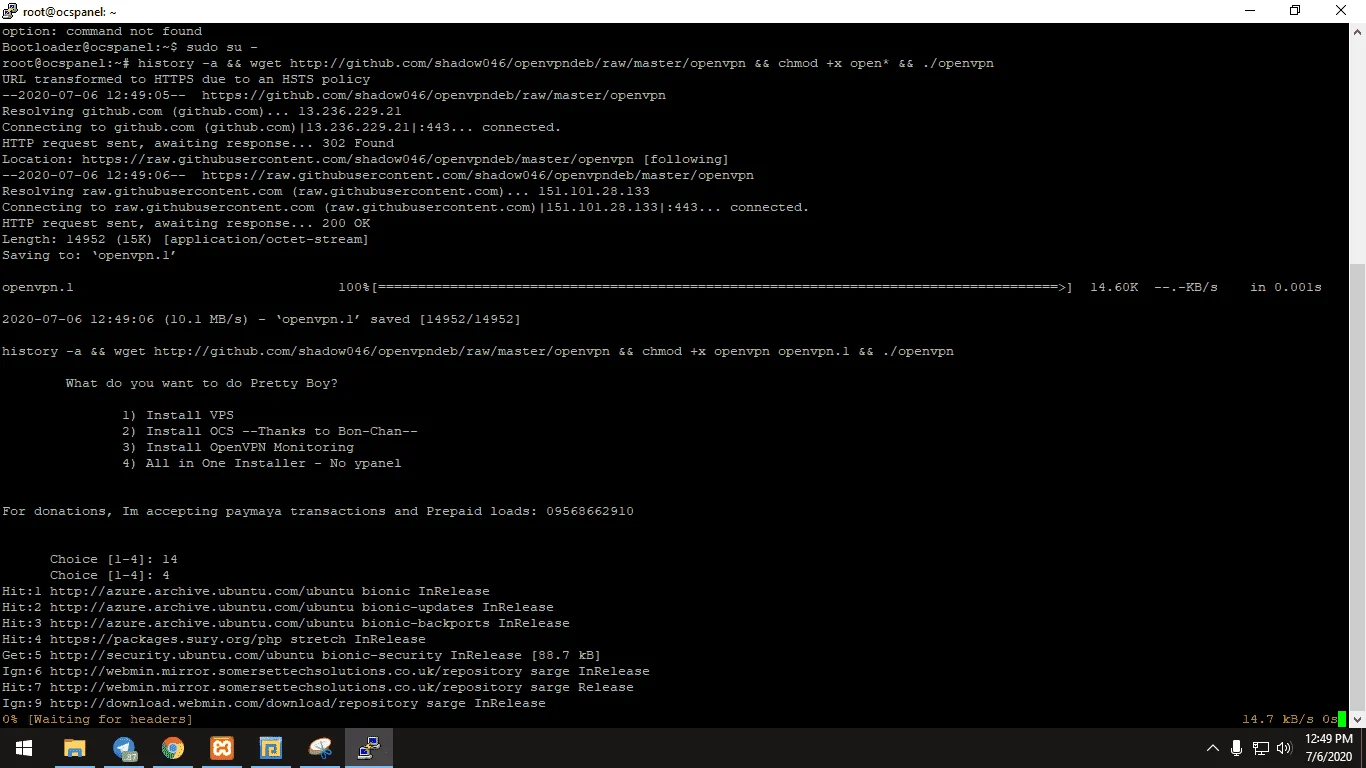Open File Explorer from the taskbar
The height and width of the screenshot is (768, 1366).
click(75, 748)
